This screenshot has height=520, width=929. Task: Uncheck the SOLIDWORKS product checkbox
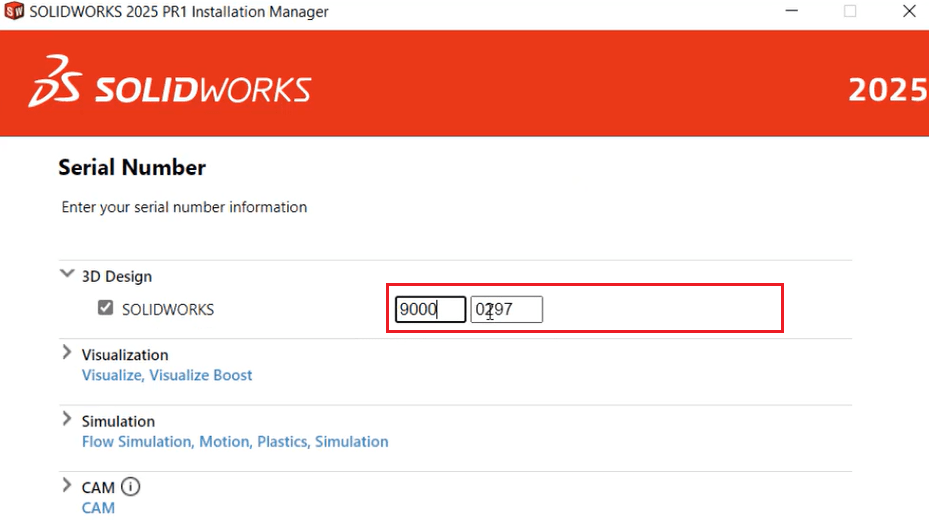coord(105,309)
